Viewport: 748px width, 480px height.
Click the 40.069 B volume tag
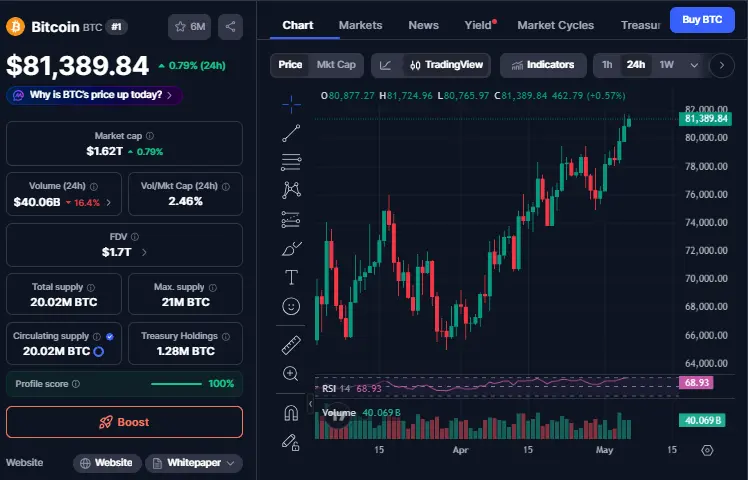click(x=702, y=420)
